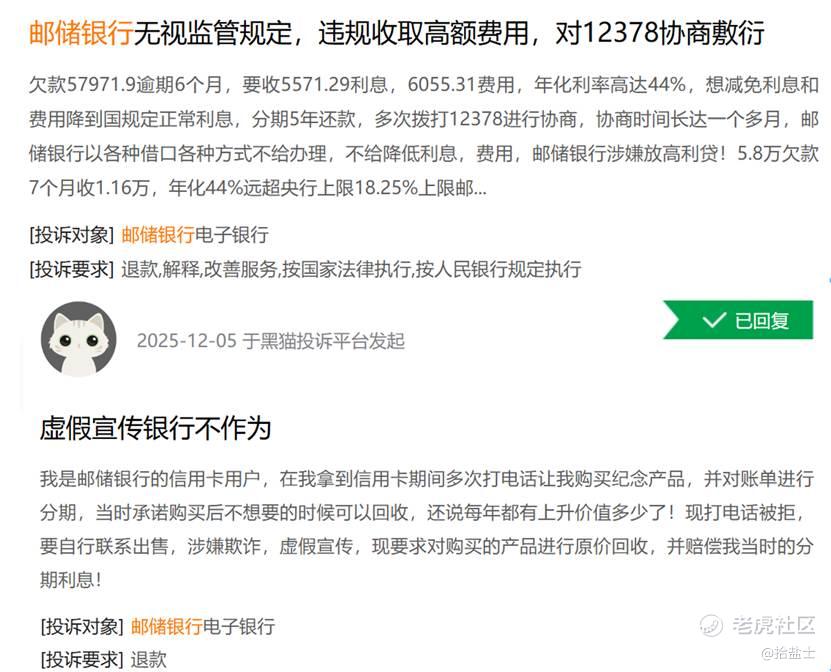Click the checkmark icon in 已回复 badge
This screenshot has height=672, width=831.
pyautogui.click(x=713, y=320)
